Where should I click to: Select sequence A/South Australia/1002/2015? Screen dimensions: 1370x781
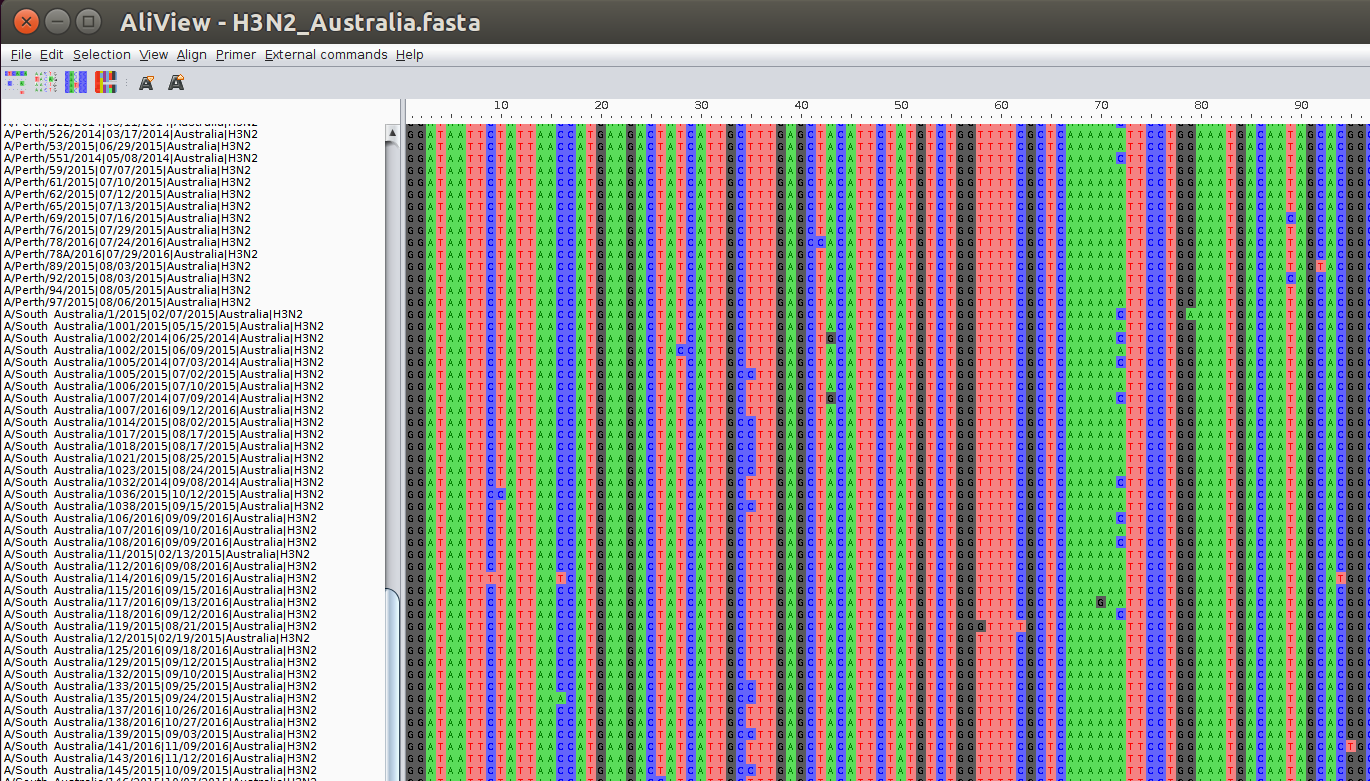164,350
